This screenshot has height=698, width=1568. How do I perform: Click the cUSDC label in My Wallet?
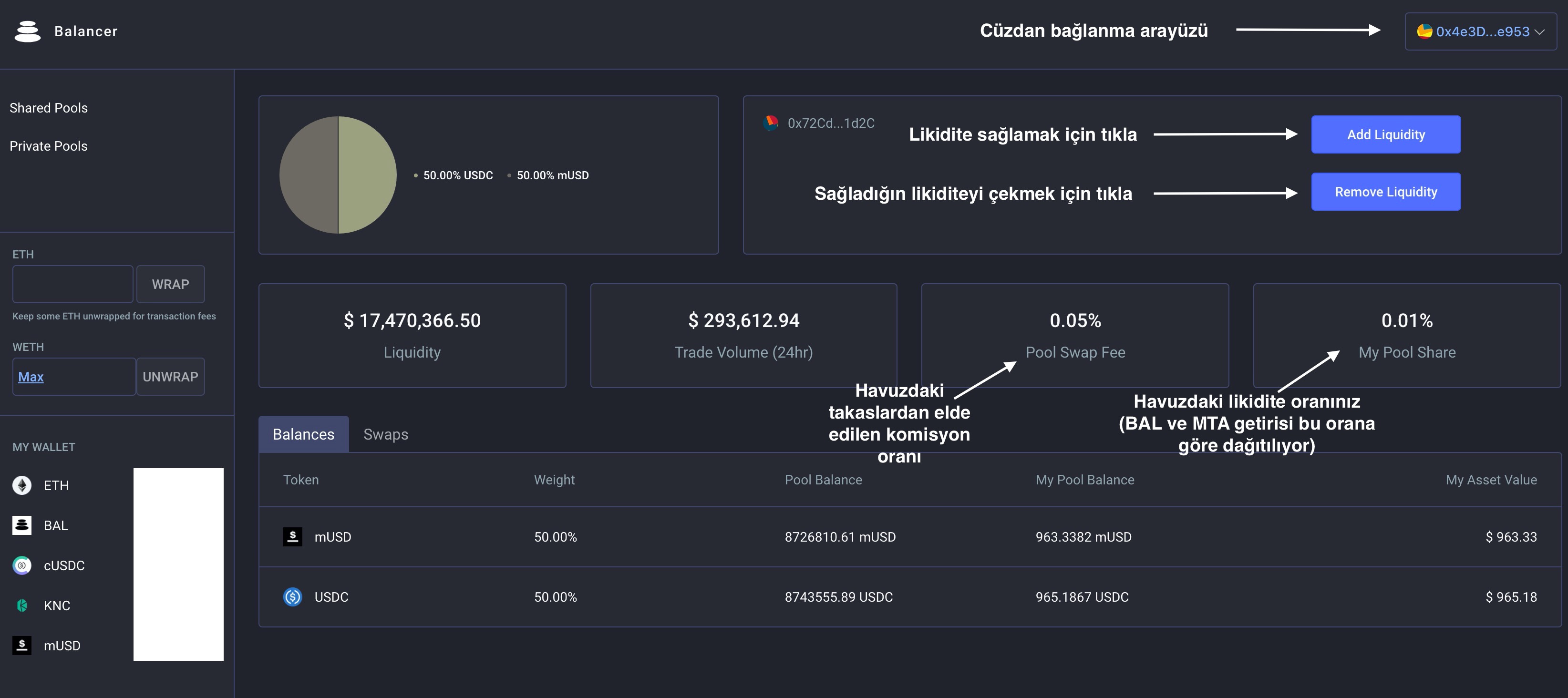tap(64, 565)
